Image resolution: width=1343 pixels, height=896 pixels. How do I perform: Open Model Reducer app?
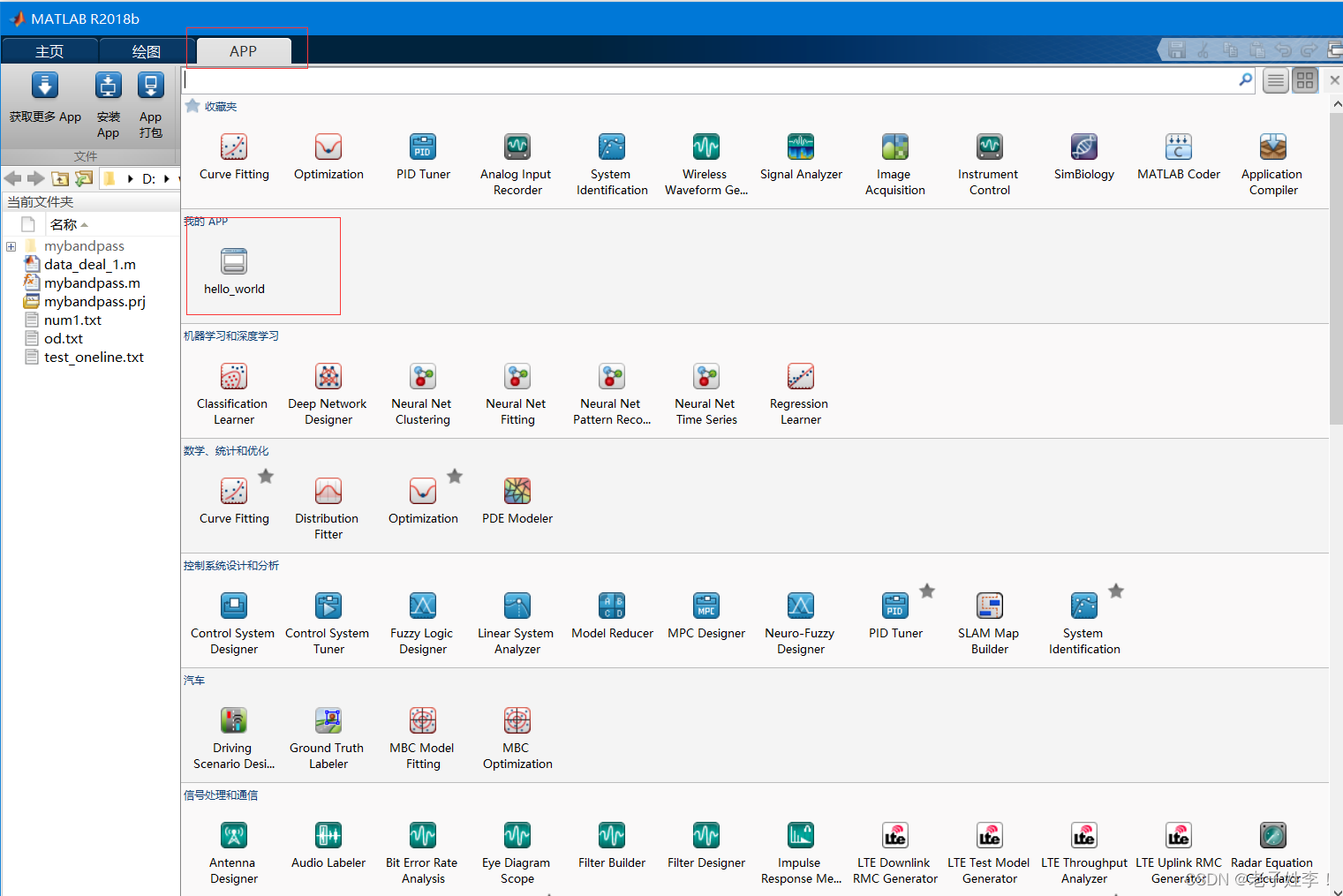click(x=612, y=616)
